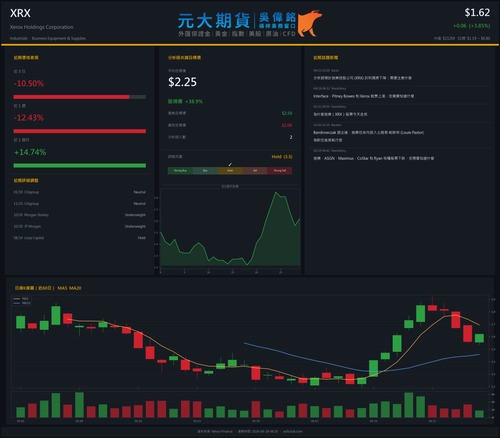Select the Sell rating segment
This screenshot has width=500, height=438.
[x=255, y=171]
